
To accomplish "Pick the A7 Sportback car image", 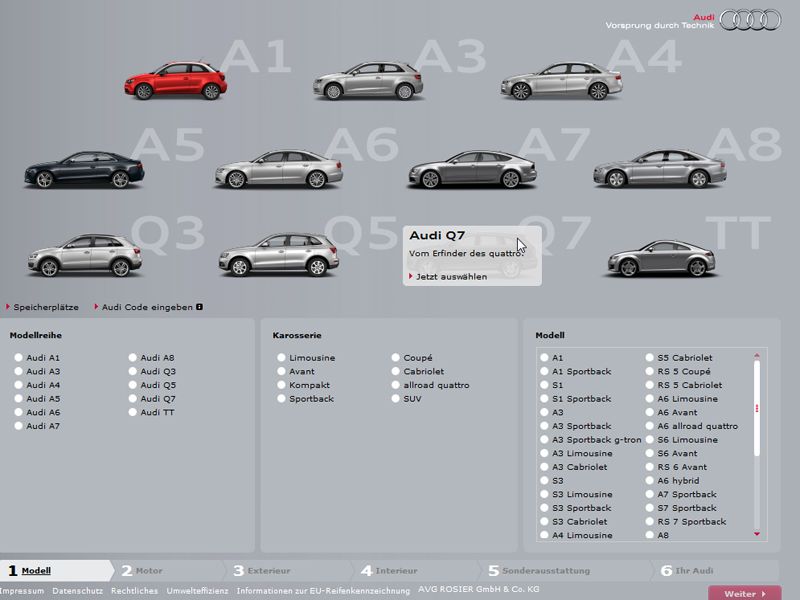I will (472, 169).
